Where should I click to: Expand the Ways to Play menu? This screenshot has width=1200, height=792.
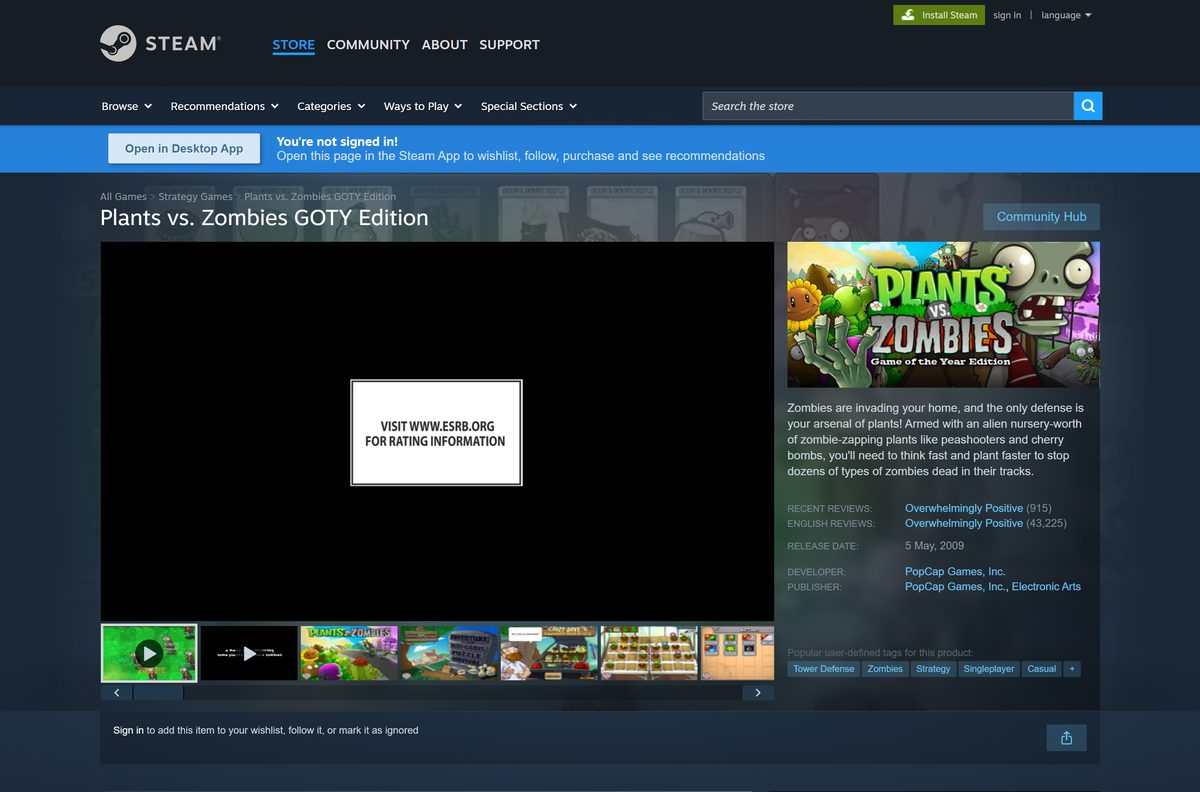point(423,106)
